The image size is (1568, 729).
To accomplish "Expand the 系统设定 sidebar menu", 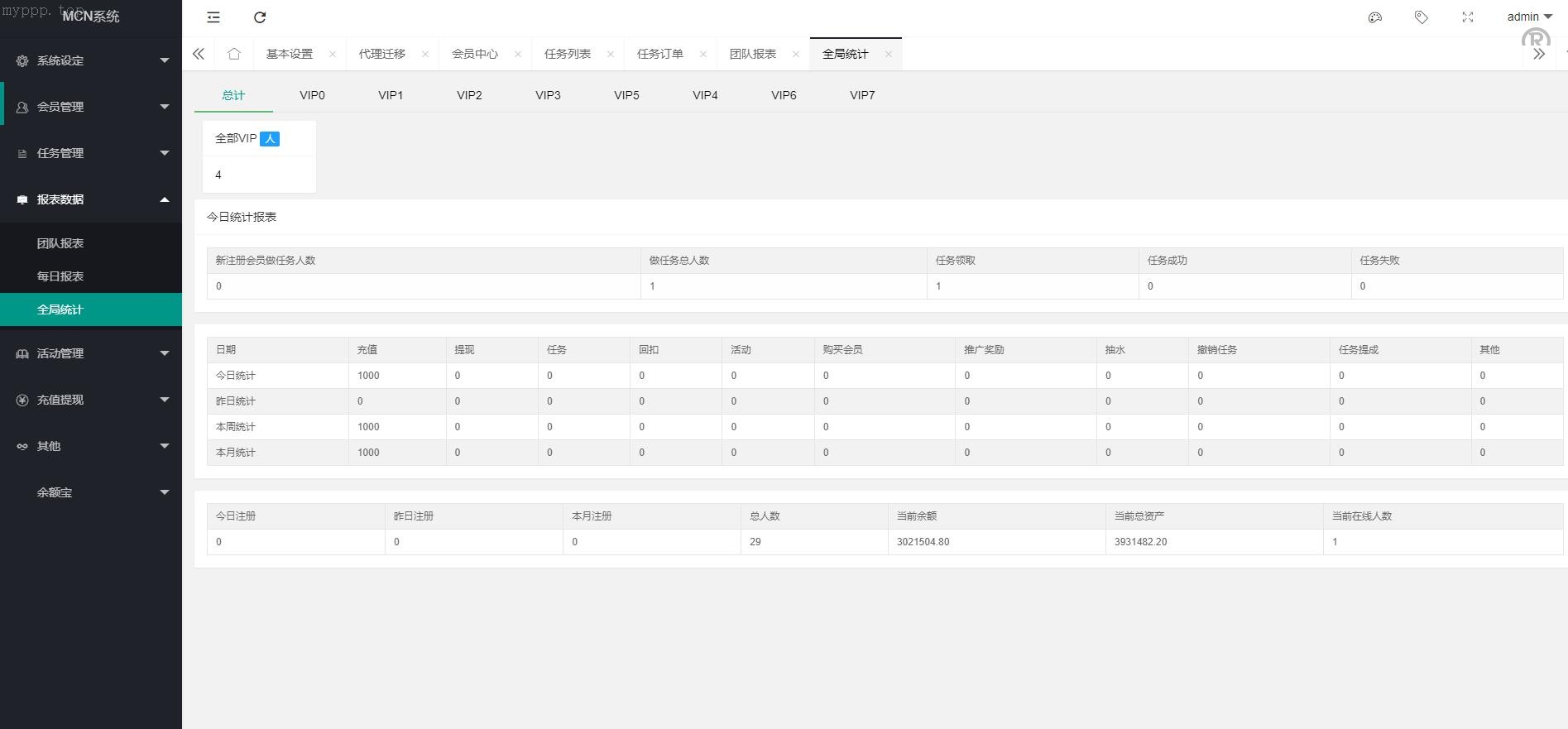I will click(x=91, y=60).
